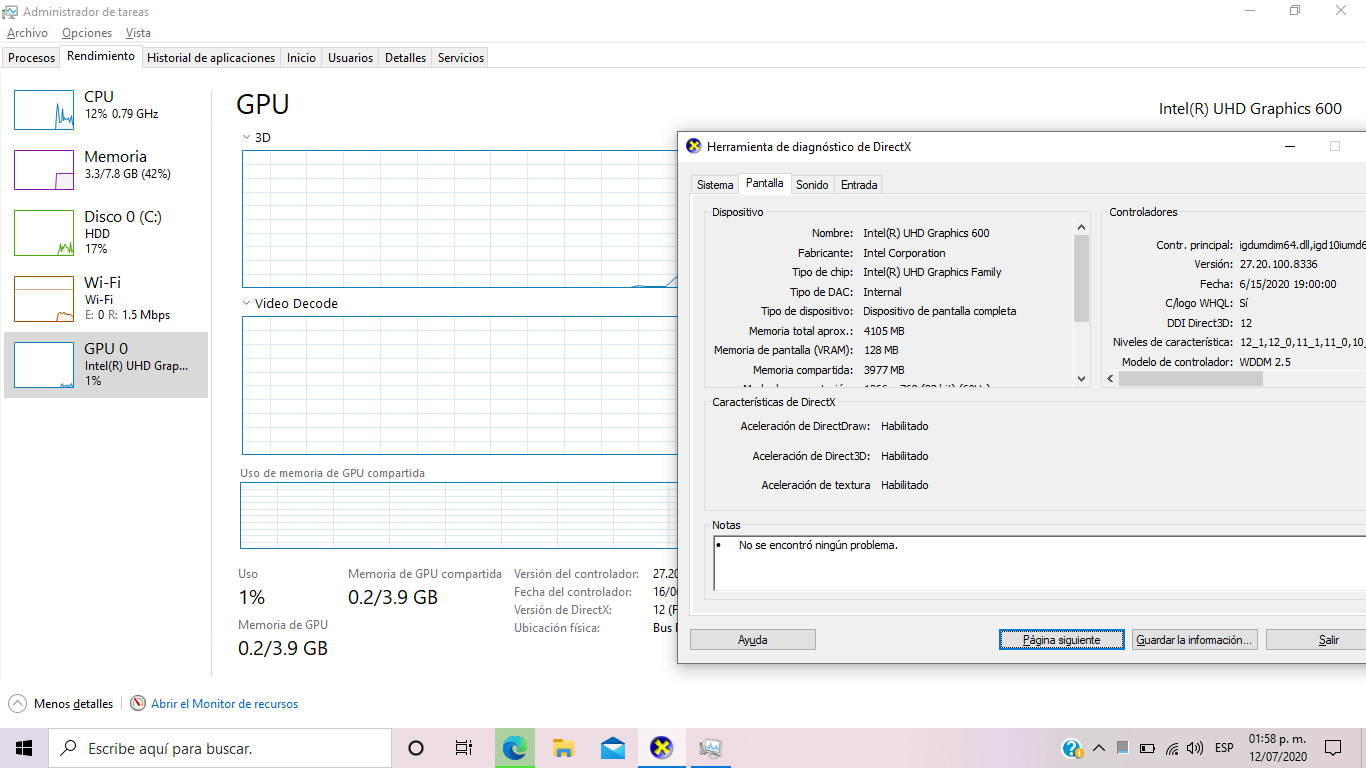Switch to the Inicio tab
This screenshot has width=1366, height=768.
(301, 58)
